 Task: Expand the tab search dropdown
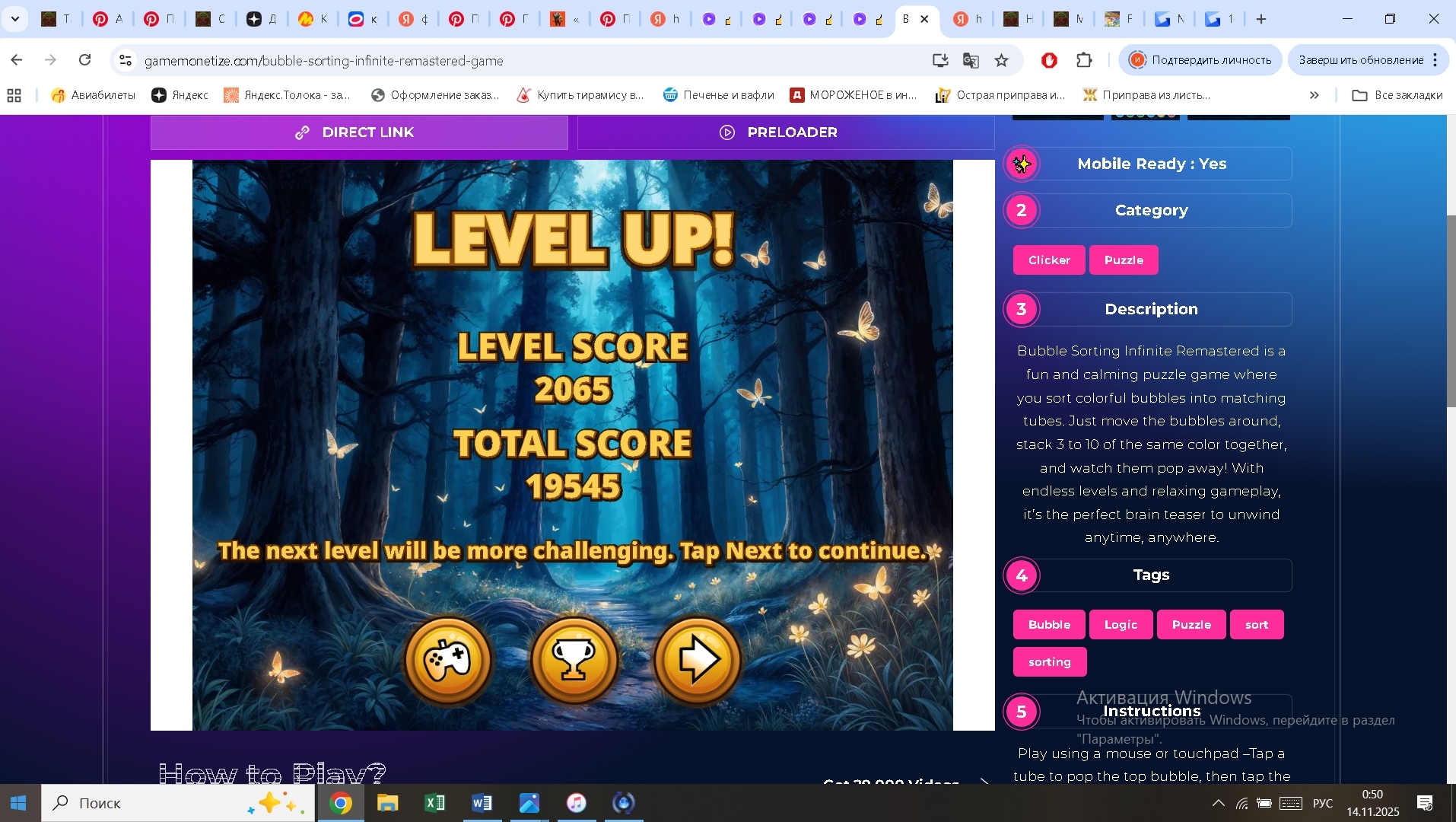(15, 19)
